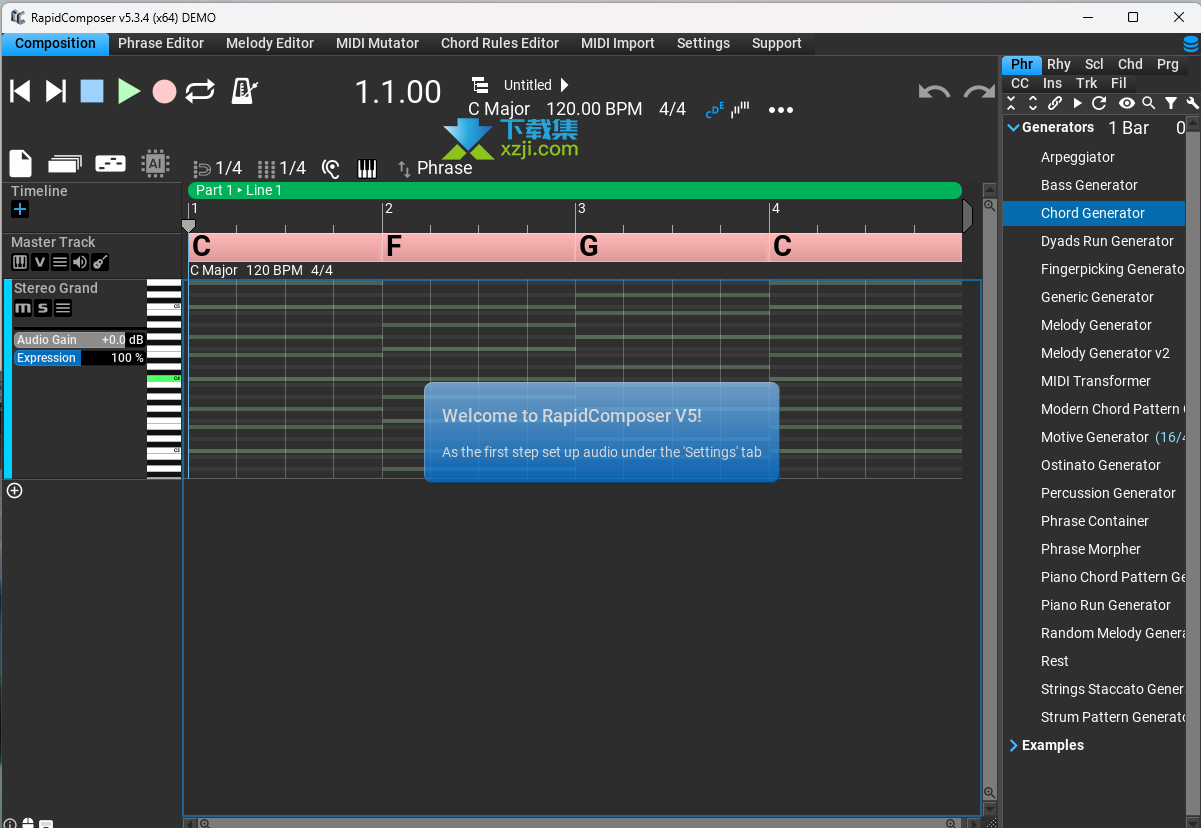Open the Chord Rules Editor tab
Image resolution: width=1201 pixels, height=828 pixels.
(500, 43)
